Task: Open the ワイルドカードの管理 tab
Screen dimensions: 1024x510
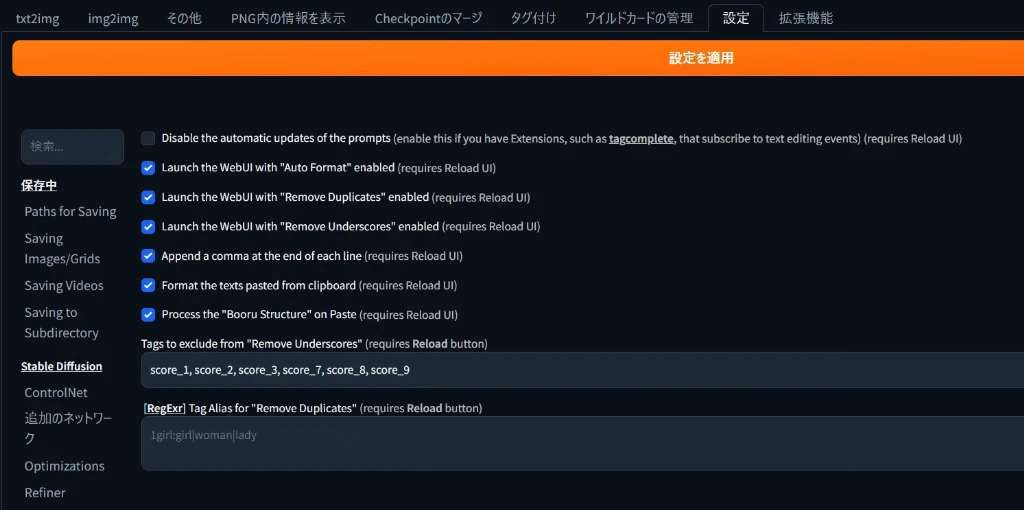Action: (639, 18)
